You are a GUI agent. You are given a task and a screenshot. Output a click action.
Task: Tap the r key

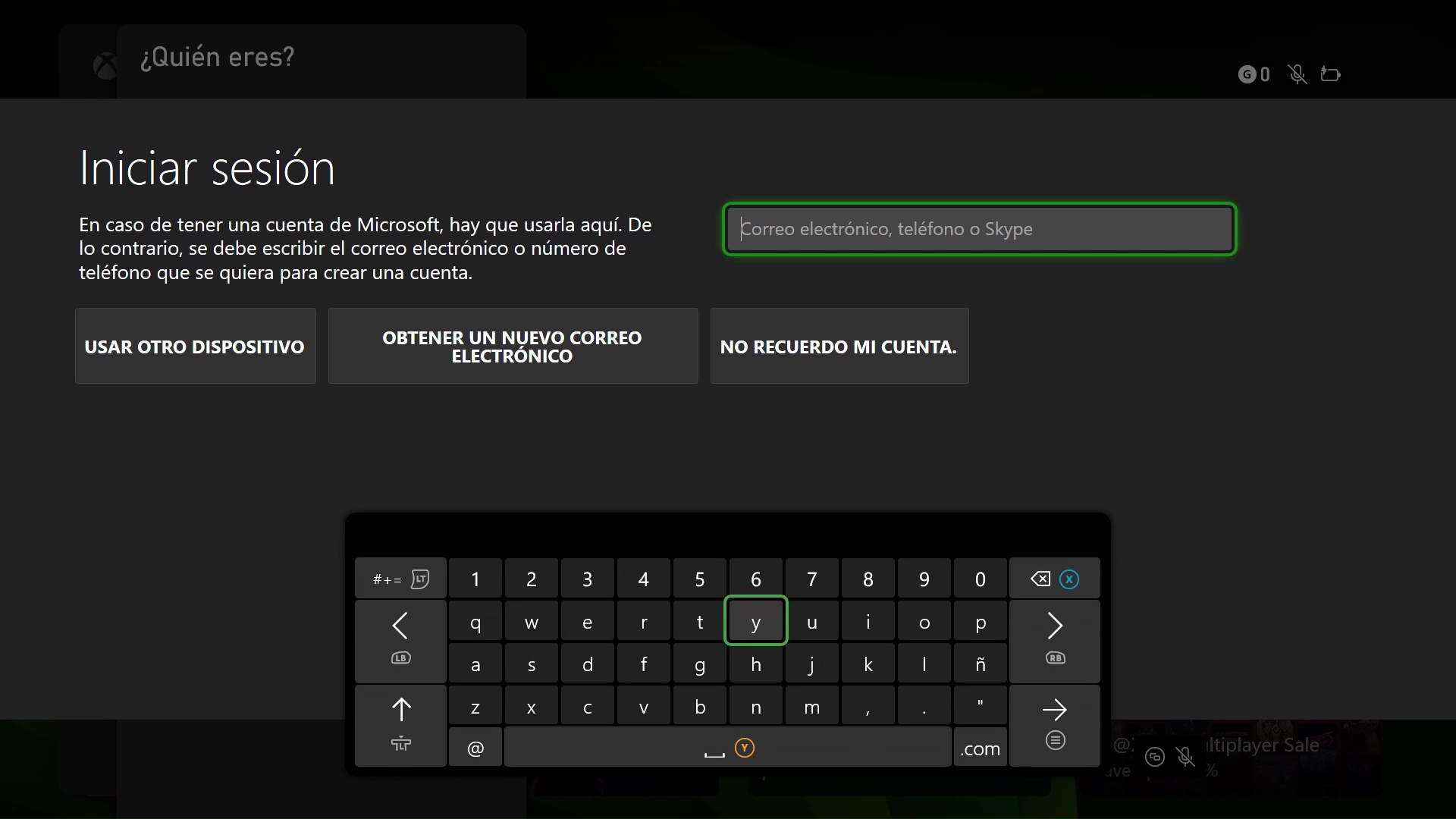pyautogui.click(x=644, y=622)
